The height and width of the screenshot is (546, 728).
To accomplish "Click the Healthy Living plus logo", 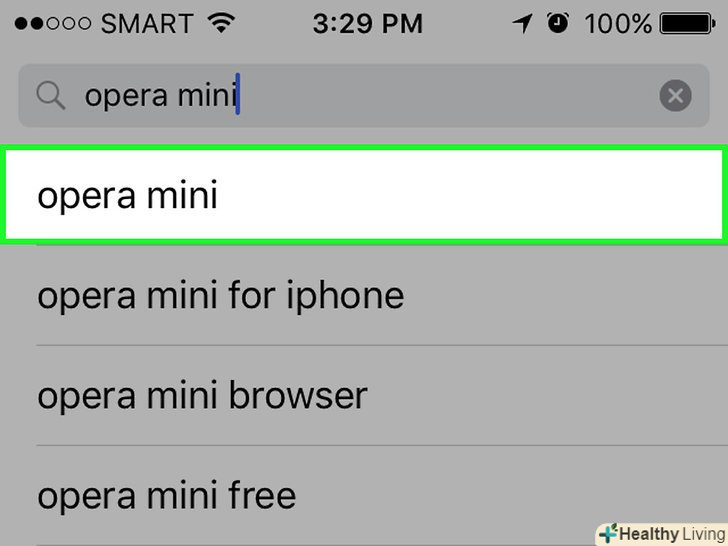I will (x=608, y=534).
